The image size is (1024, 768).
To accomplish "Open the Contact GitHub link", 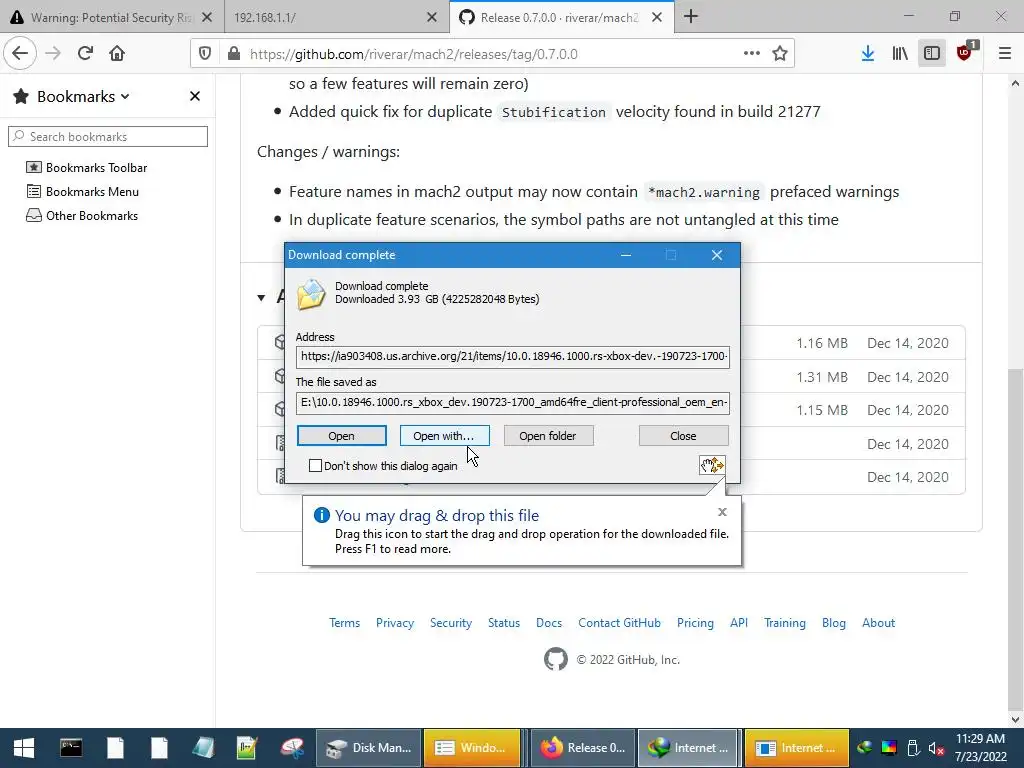I will [619, 623].
